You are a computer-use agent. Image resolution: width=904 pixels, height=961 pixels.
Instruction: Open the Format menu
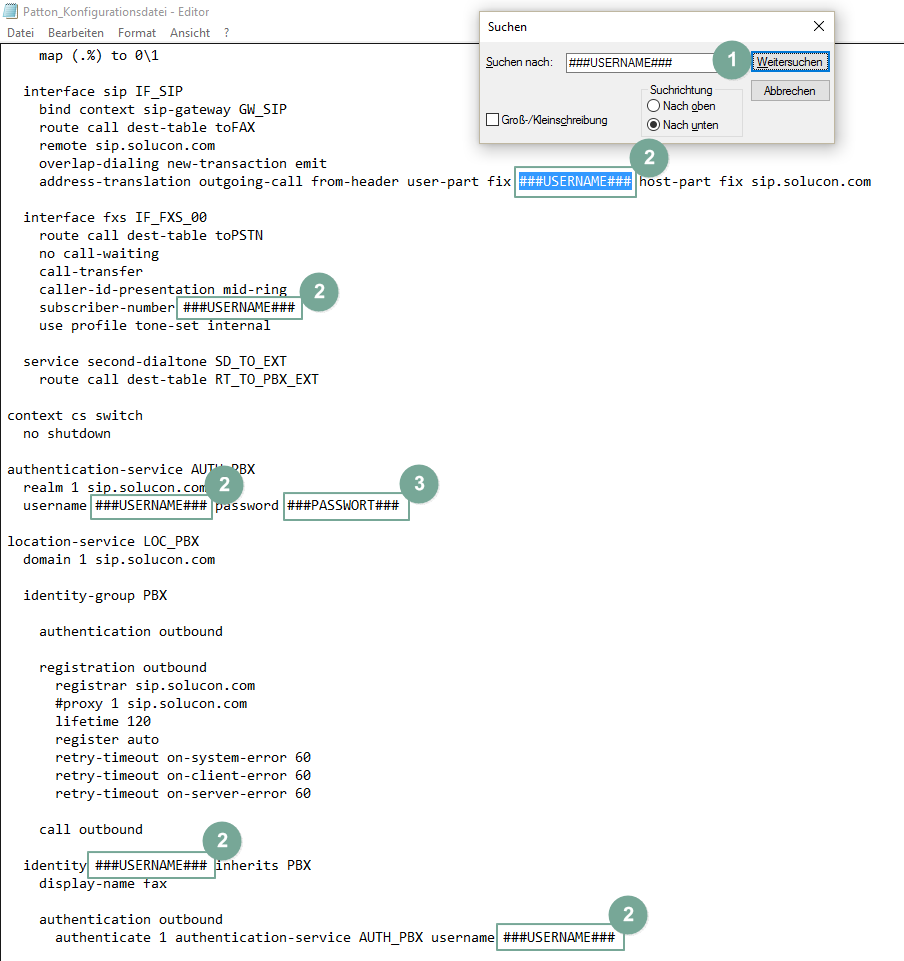(137, 33)
